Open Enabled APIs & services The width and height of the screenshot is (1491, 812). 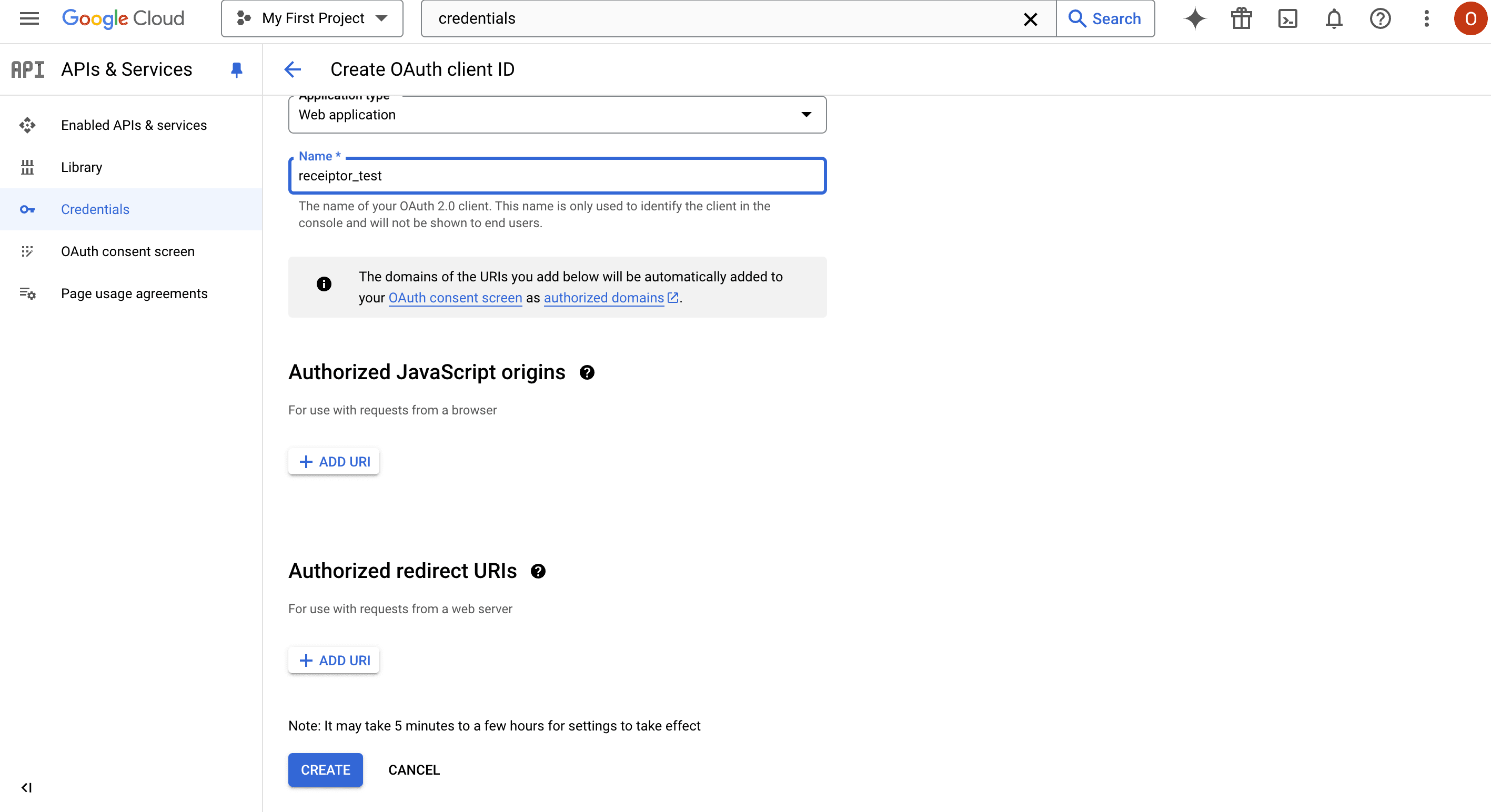click(x=131, y=125)
